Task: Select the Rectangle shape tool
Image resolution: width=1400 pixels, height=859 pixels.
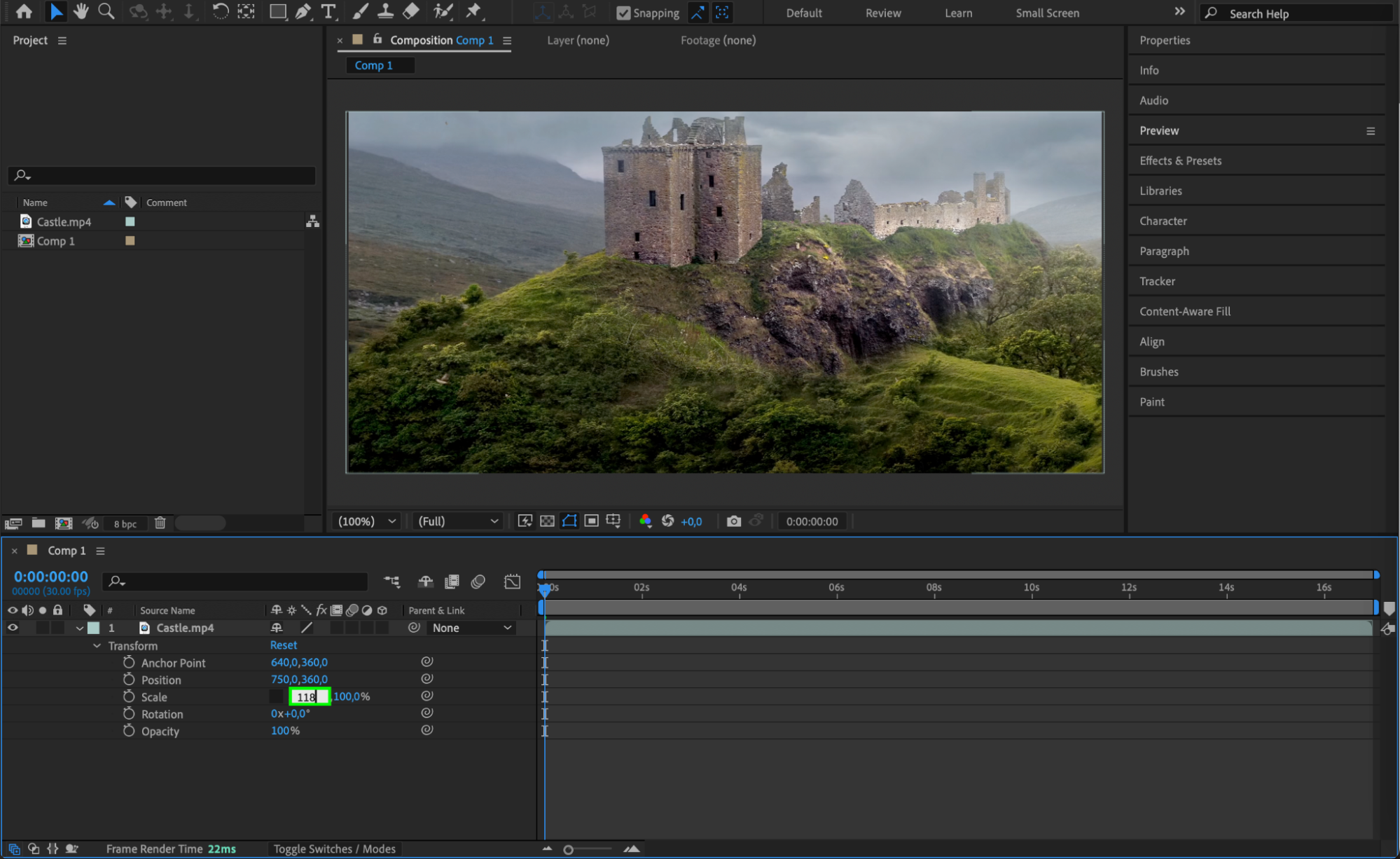Action: coord(277,11)
